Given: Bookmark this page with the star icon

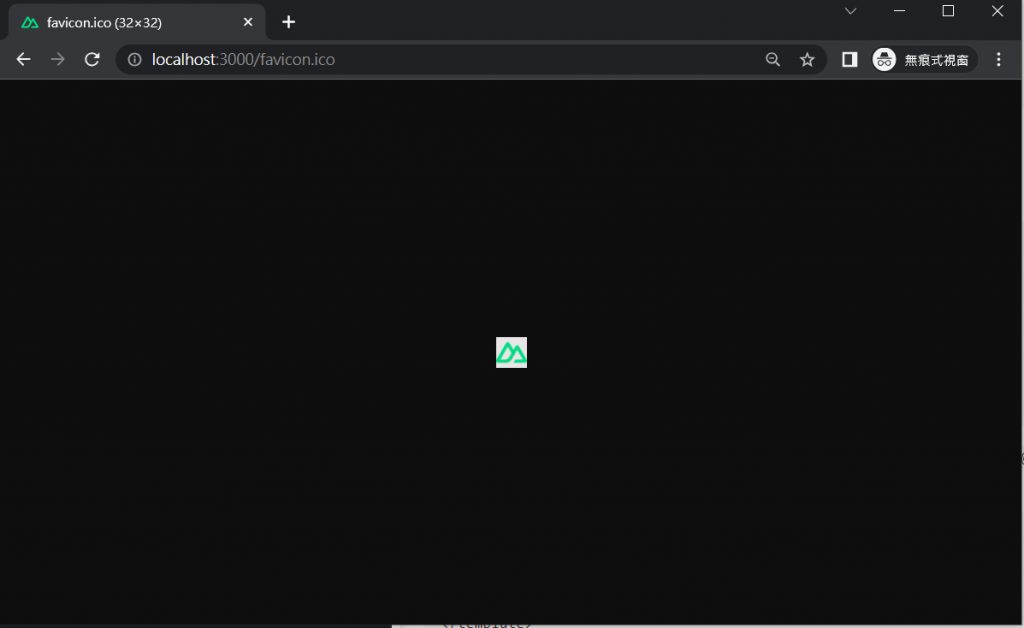Looking at the screenshot, I should click(x=807, y=59).
